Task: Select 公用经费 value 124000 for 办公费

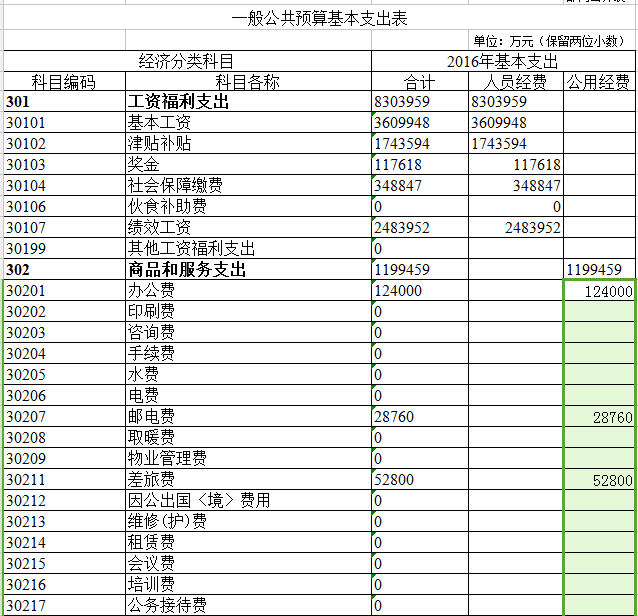Action: click(599, 291)
